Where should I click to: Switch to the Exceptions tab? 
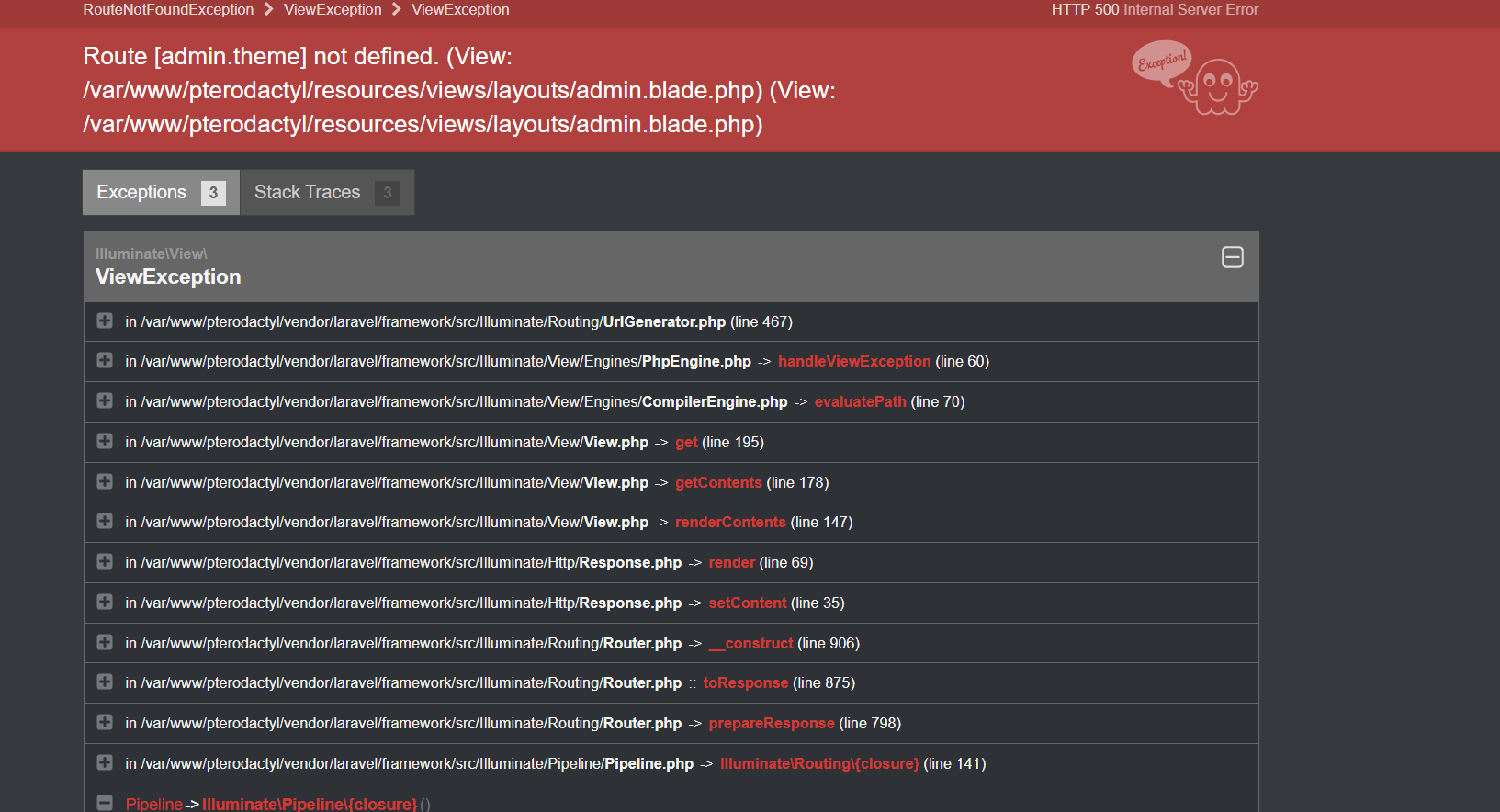click(161, 192)
